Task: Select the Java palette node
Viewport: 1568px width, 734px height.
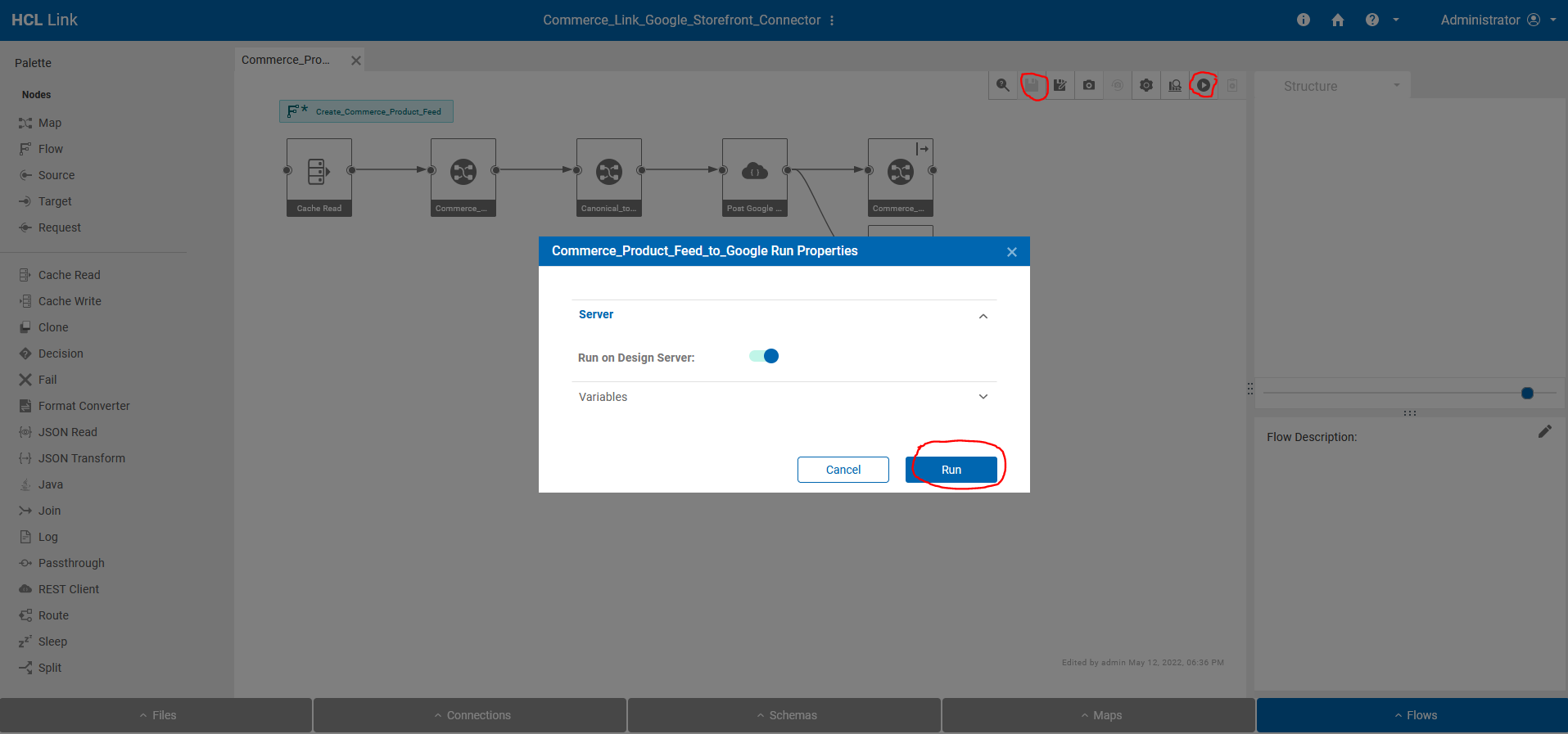Action: point(41,484)
